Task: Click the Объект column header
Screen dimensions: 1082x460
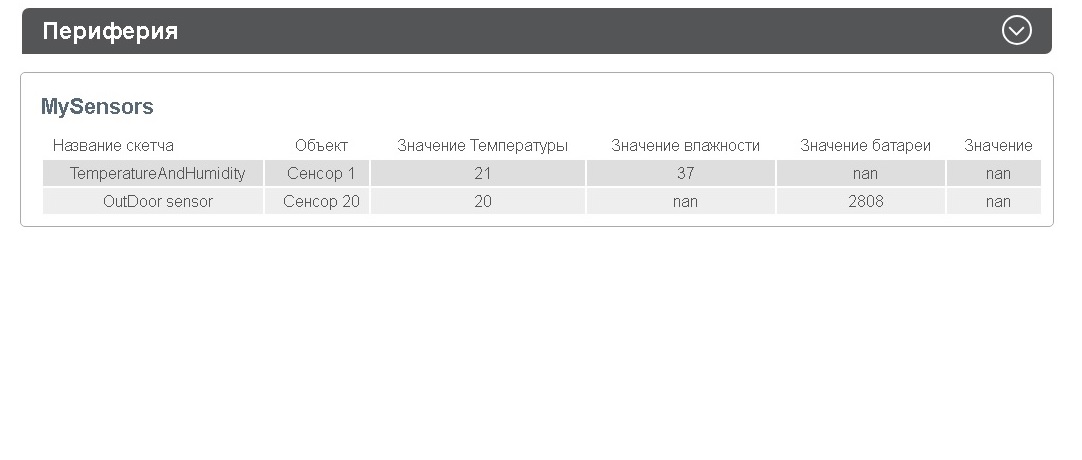Action: pos(321,146)
